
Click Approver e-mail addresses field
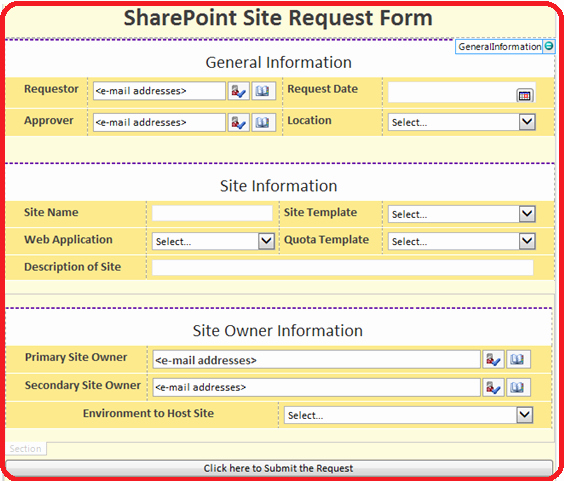tap(159, 123)
